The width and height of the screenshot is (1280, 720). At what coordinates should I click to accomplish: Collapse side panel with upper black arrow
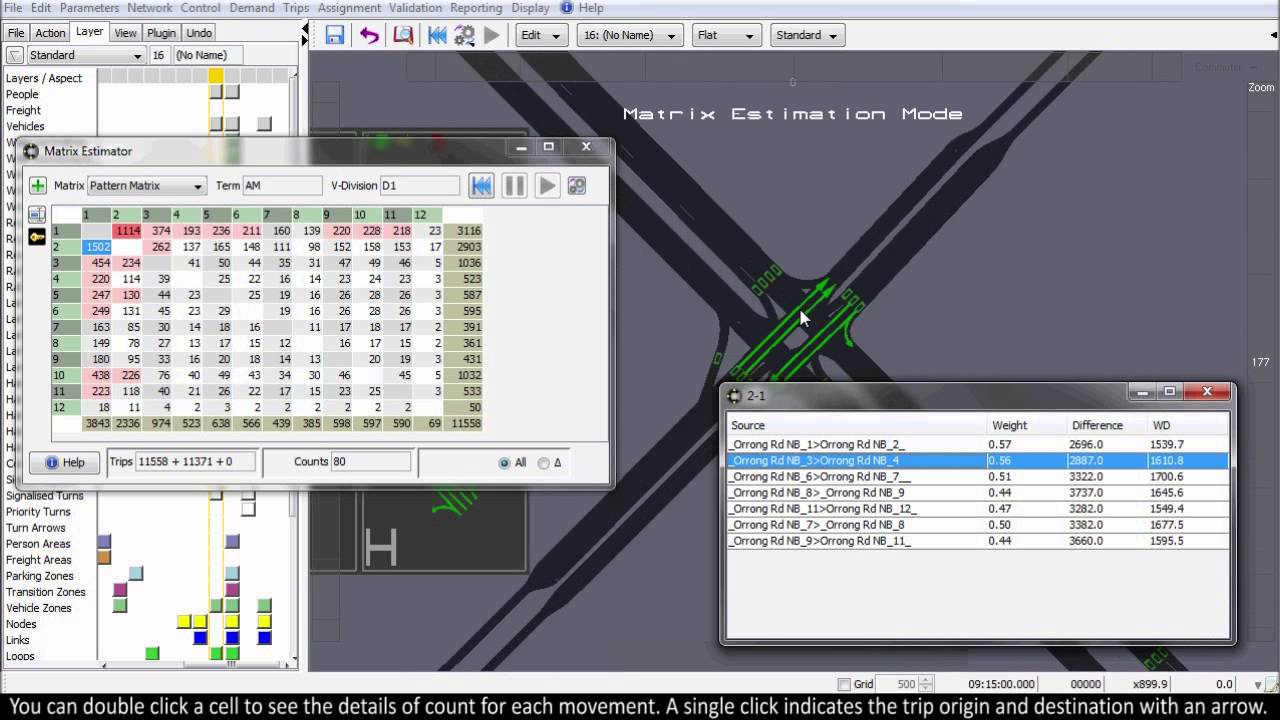tap(305, 30)
